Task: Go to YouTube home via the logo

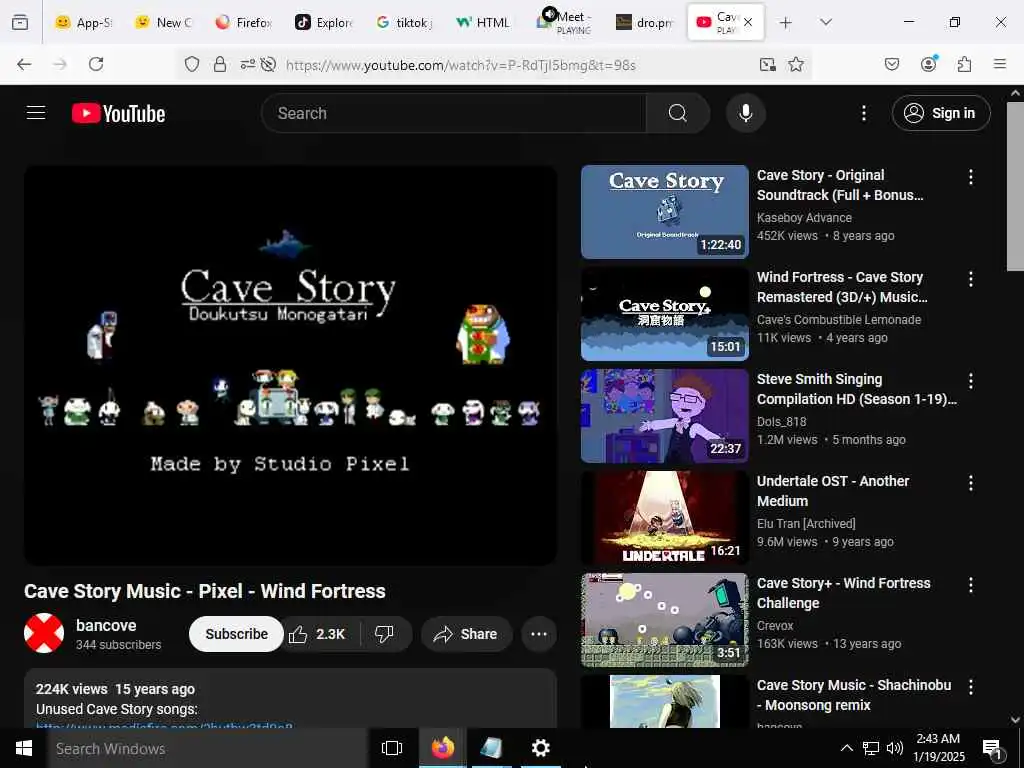Action: 118,113
